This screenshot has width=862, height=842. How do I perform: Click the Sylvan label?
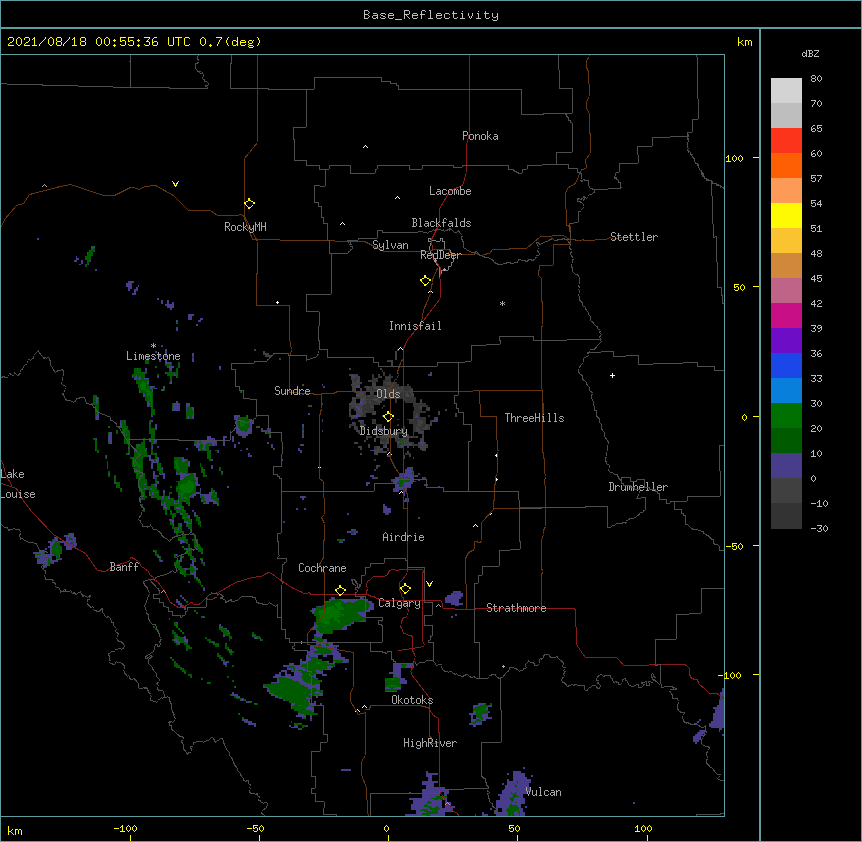click(390, 245)
